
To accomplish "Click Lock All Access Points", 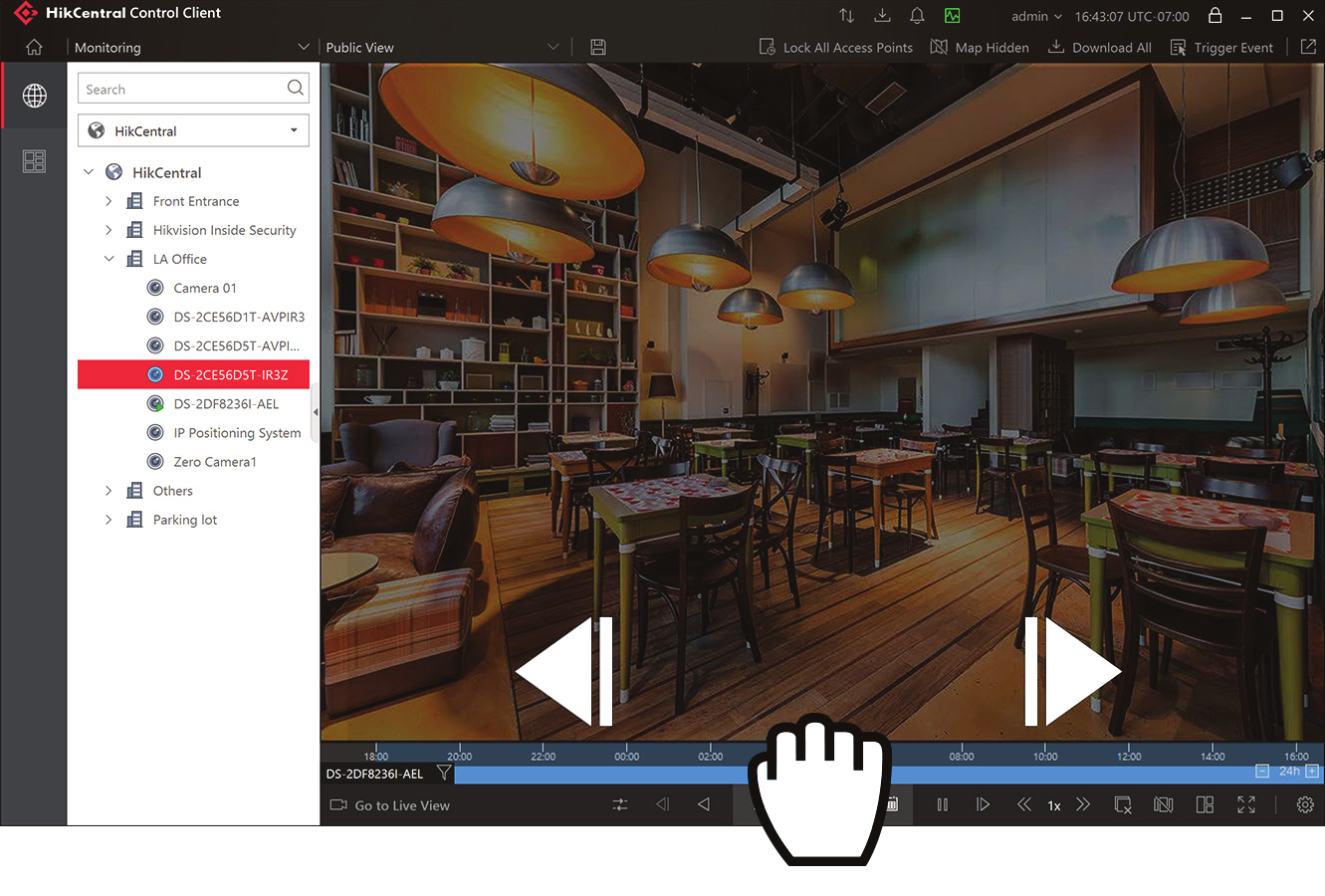I will tap(836, 47).
